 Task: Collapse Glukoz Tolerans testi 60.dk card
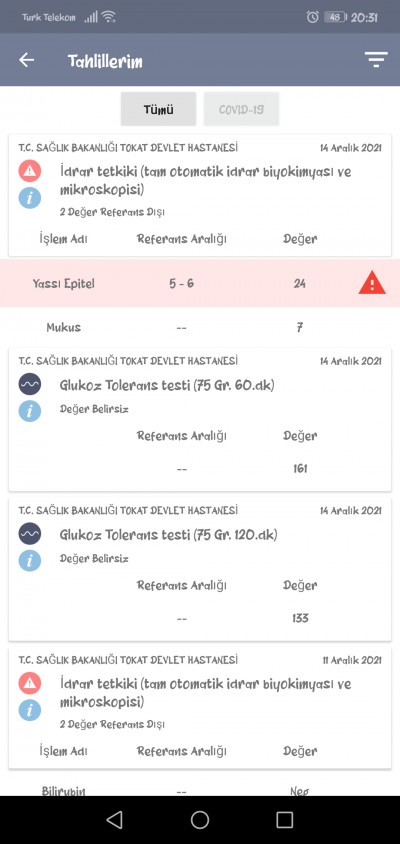pyautogui.click(x=200, y=419)
